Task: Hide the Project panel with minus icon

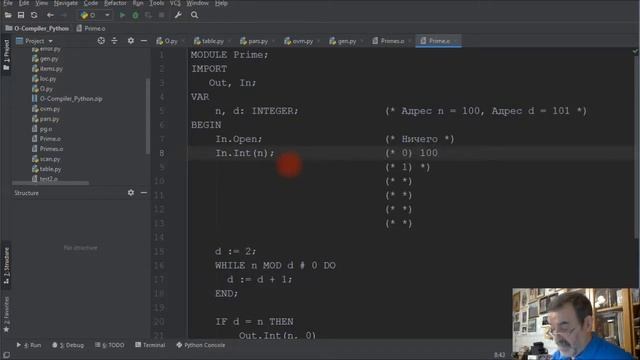Action: (144, 41)
